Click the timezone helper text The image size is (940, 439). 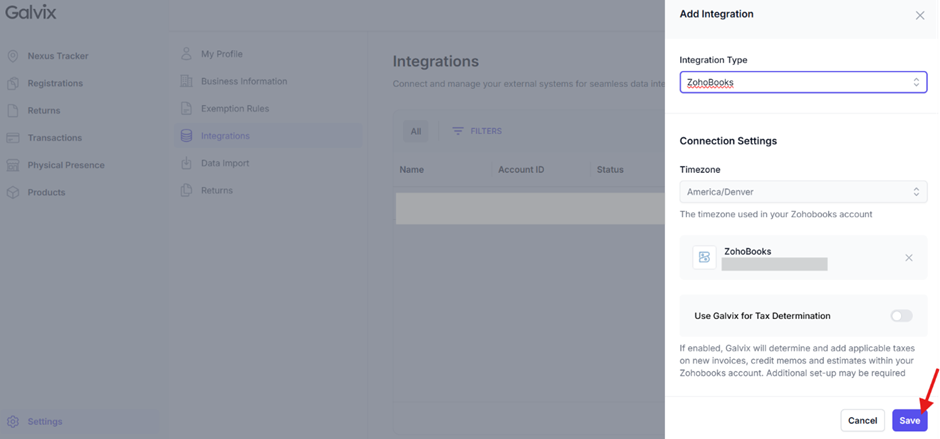point(776,214)
